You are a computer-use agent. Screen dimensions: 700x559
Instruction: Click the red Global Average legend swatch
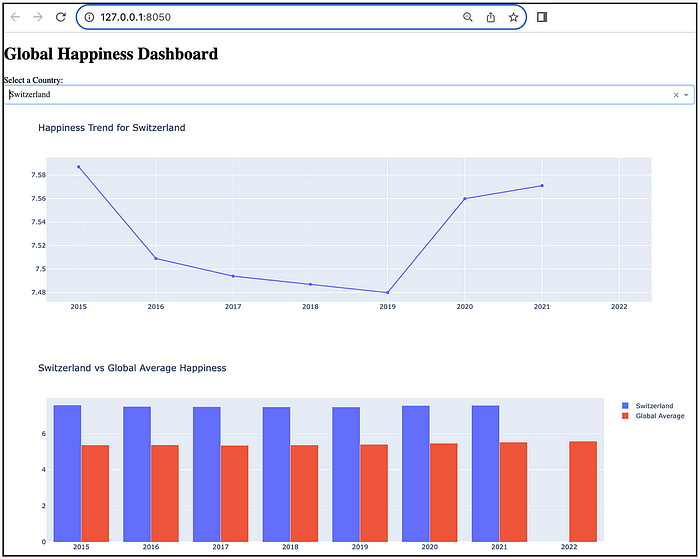[625, 416]
